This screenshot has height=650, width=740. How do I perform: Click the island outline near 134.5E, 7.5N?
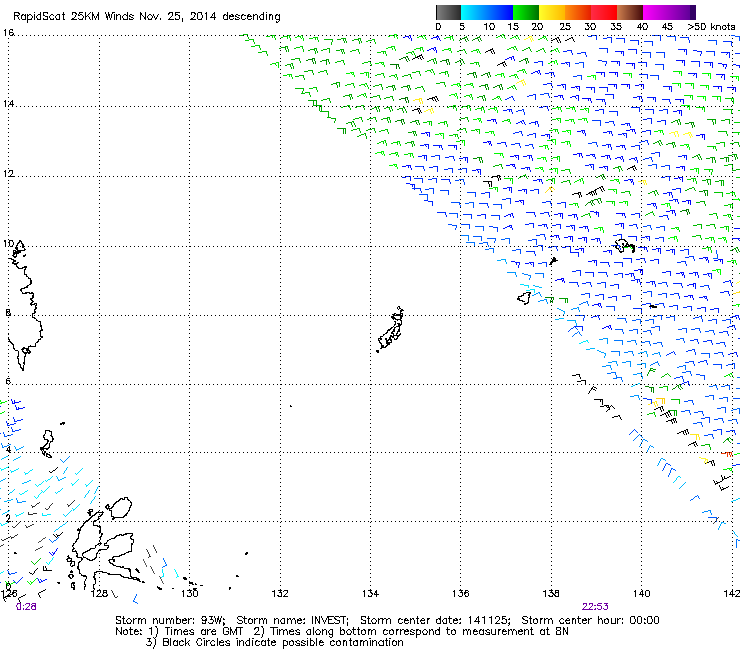(x=391, y=329)
